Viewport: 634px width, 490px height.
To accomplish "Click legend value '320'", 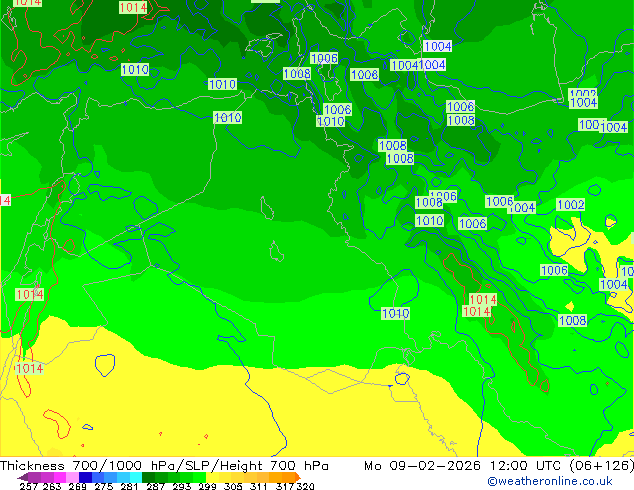I will pos(305,486).
